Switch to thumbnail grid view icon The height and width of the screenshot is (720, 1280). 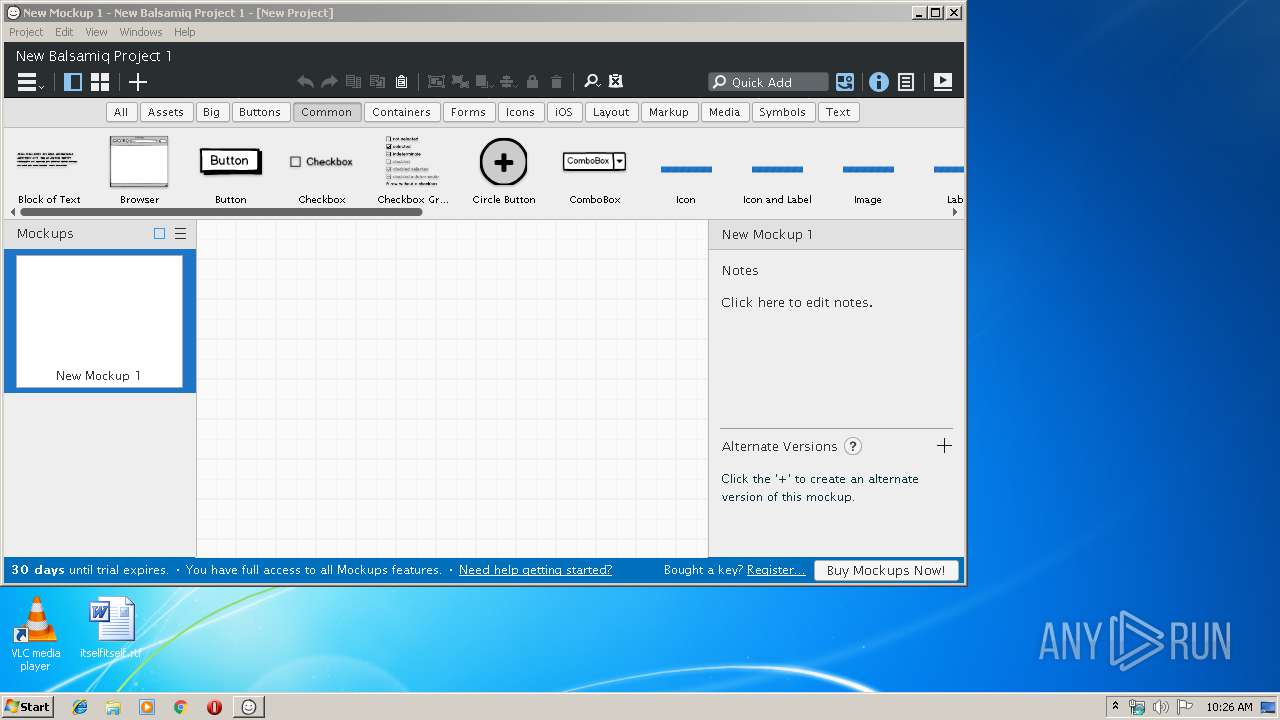point(100,82)
